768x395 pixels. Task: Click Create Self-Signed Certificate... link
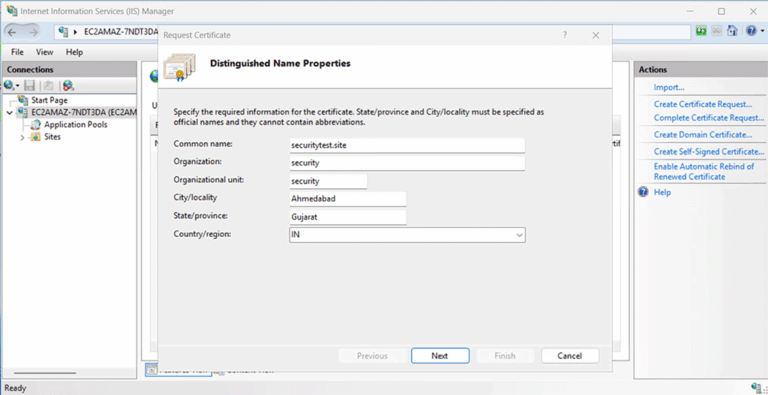pyautogui.click(x=709, y=151)
